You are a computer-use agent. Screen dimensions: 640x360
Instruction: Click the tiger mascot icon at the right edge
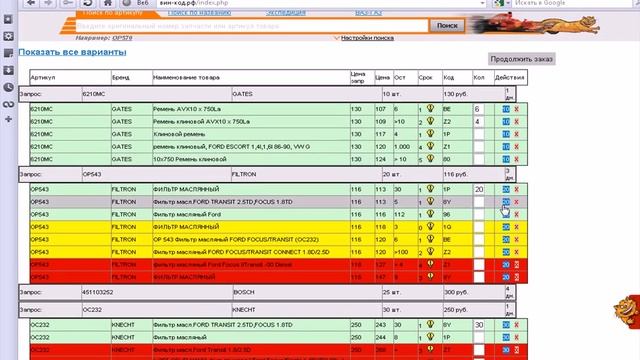[x=627, y=311]
